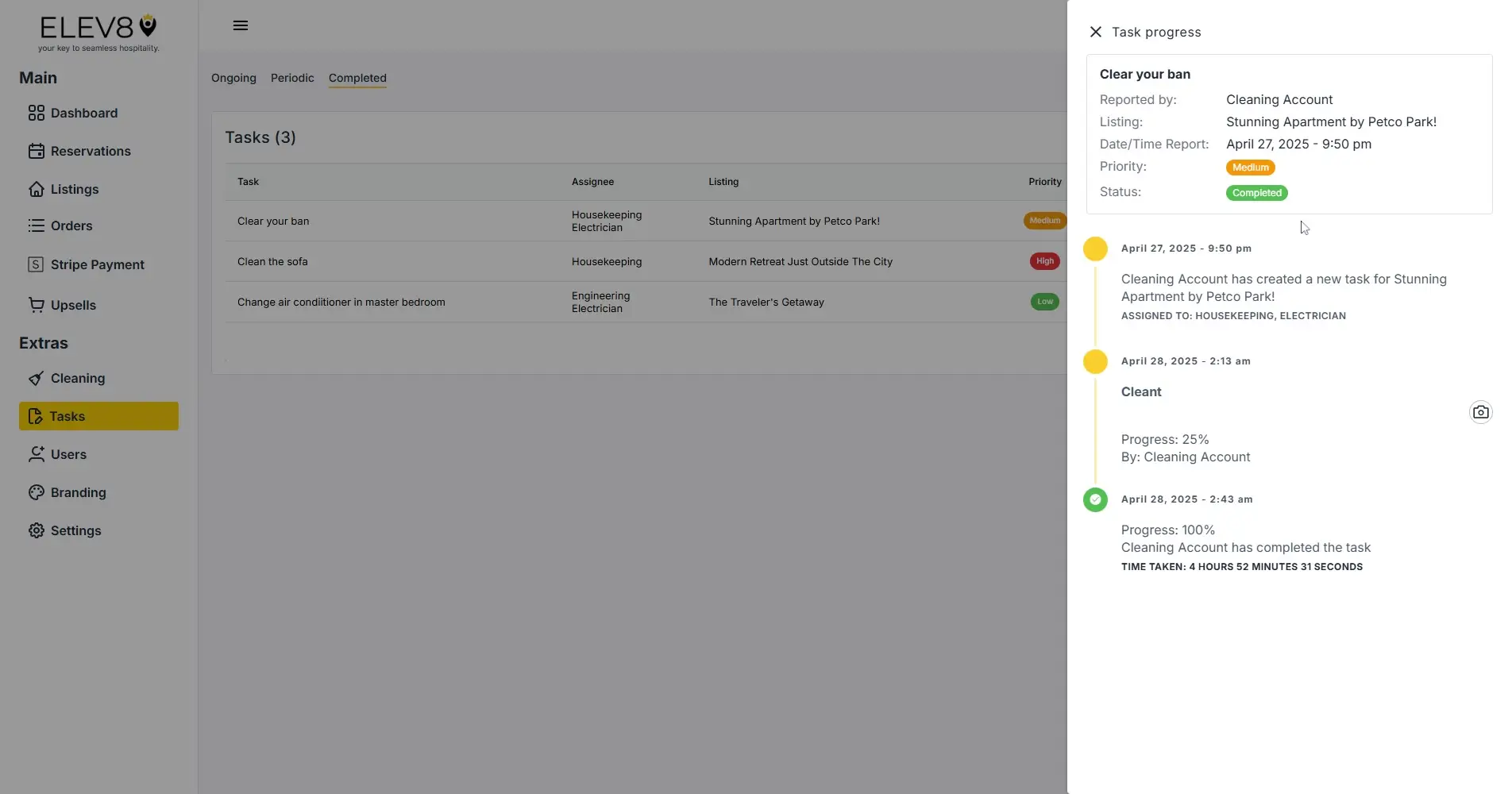Viewport: 1512px width, 794px height.
Task: Click the completed checkmark timeline marker
Action: point(1095,499)
